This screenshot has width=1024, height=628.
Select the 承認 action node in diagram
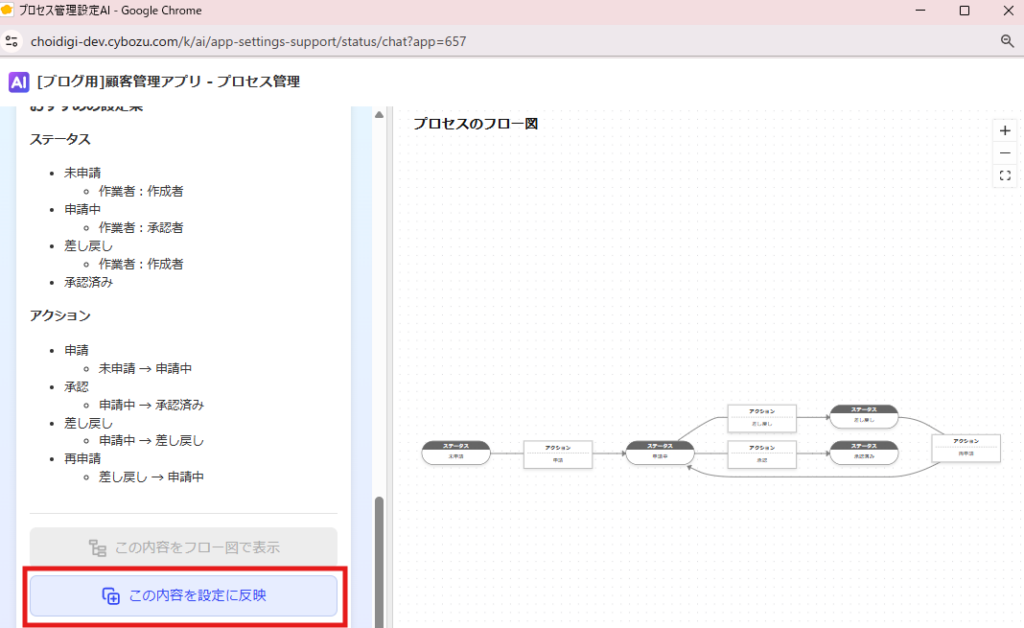(x=762, y=454)
